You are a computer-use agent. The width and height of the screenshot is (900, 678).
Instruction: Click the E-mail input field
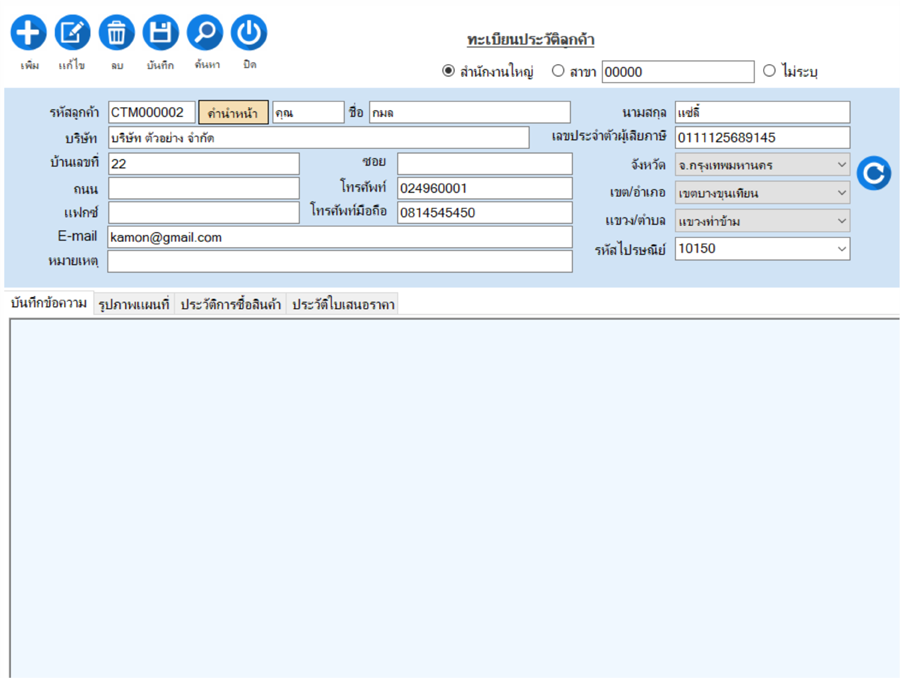point(339,238)
